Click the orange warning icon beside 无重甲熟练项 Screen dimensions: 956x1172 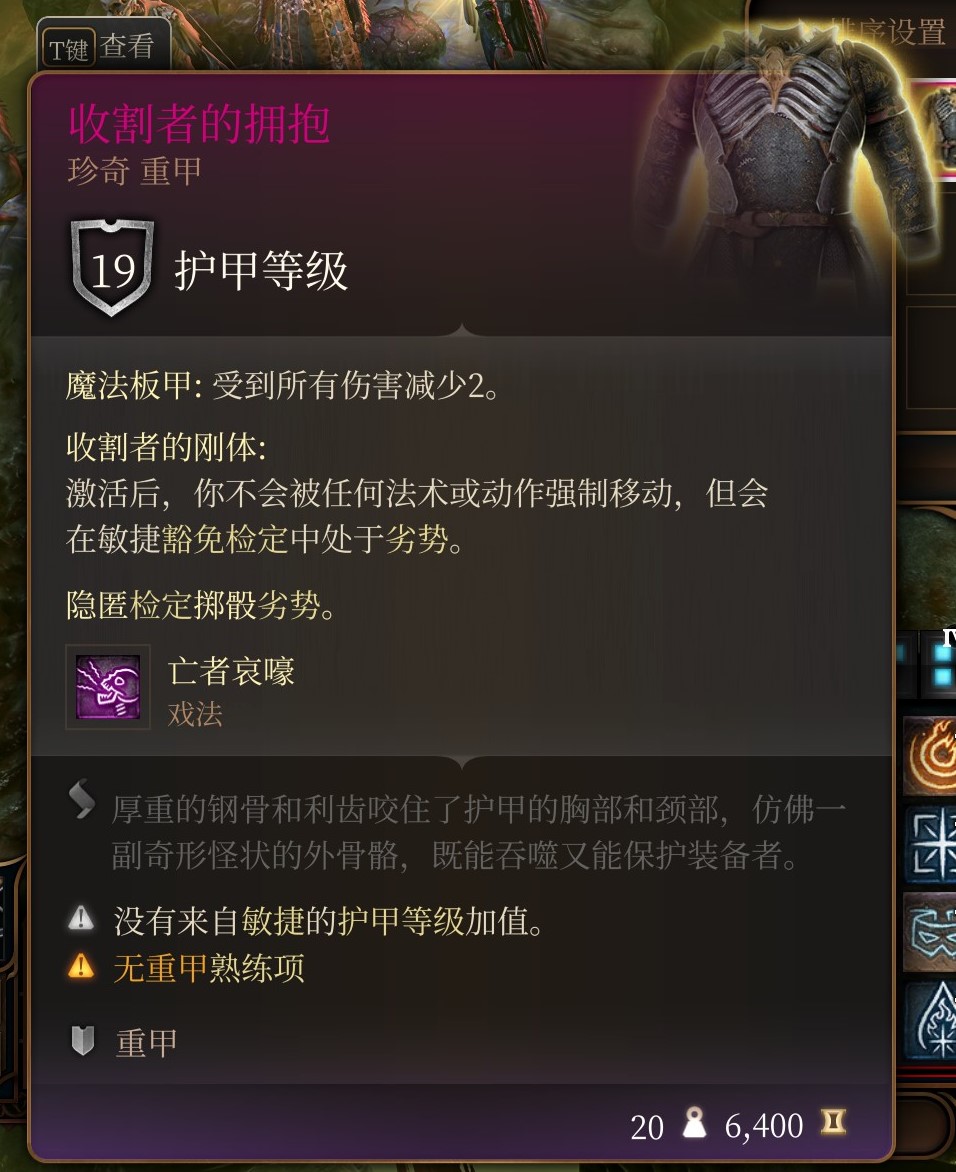tap(81, 966)
